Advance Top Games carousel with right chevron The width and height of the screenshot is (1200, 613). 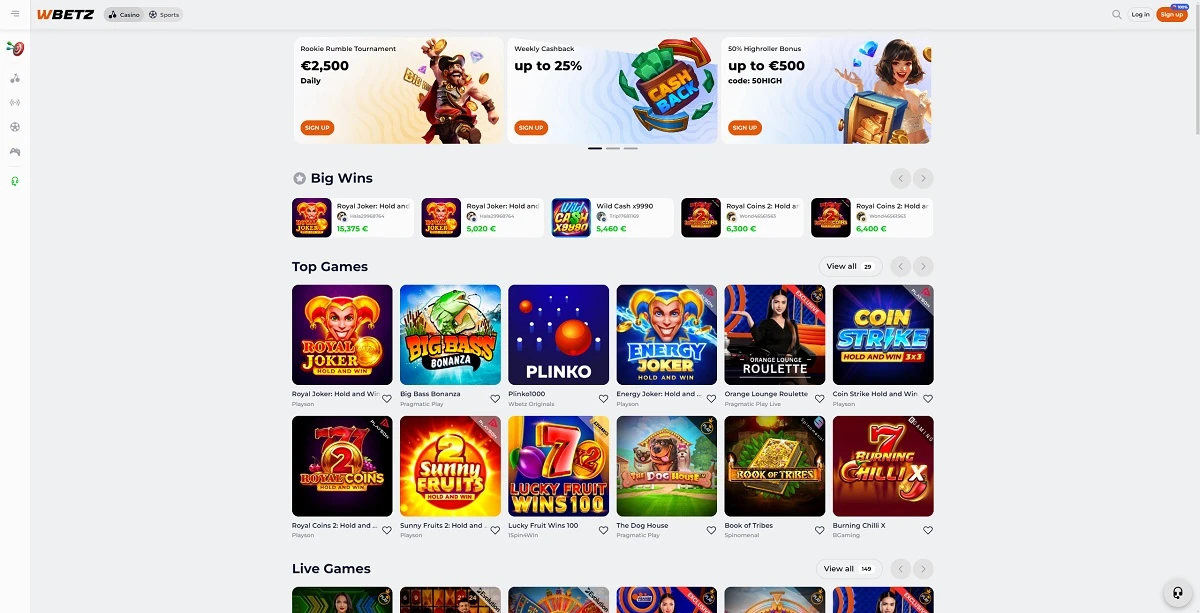(923, 266)
